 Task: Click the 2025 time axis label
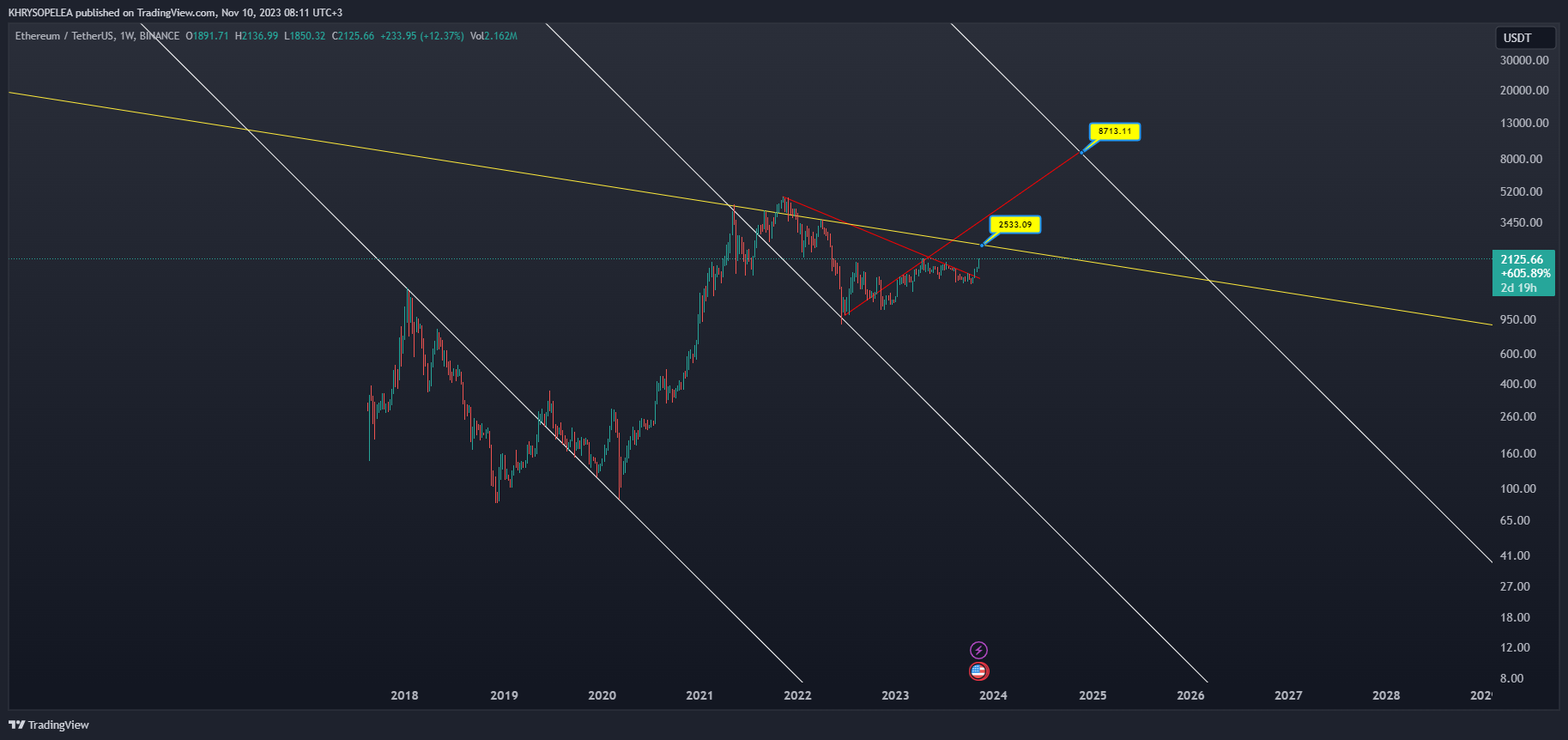(1093, 695)
